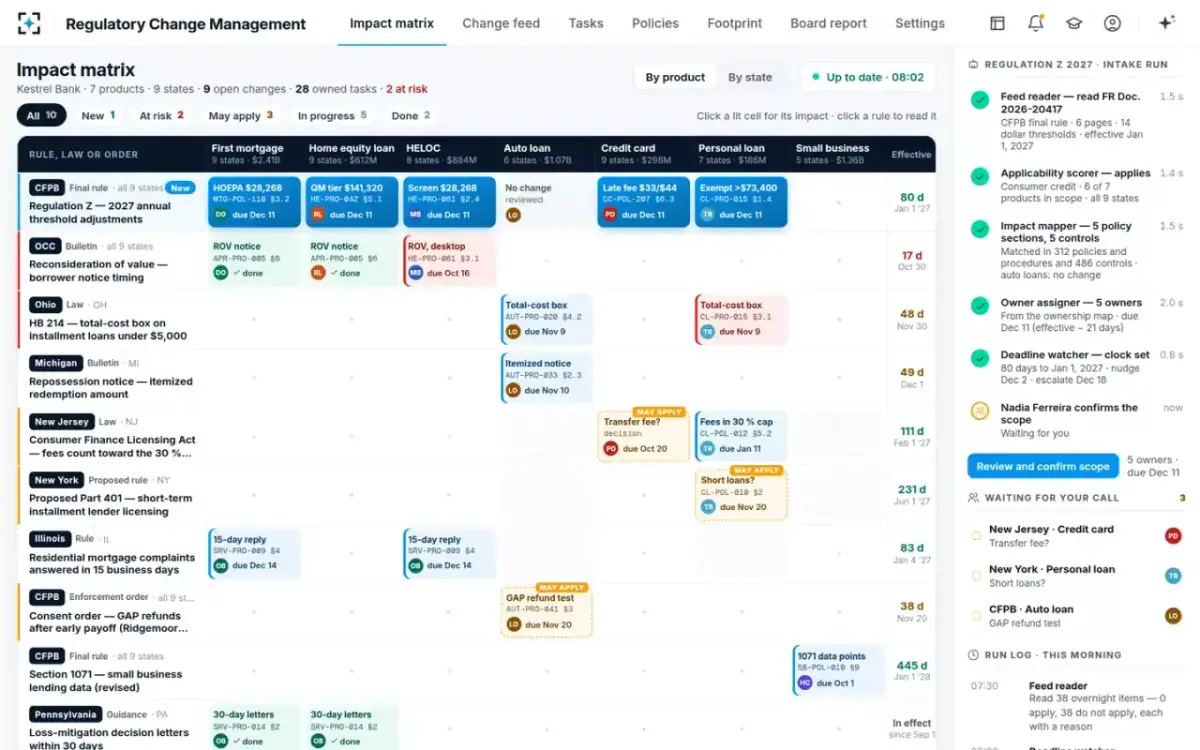
Task: Open the Fees in 30 % cap cell
Action: coord(741,436)
